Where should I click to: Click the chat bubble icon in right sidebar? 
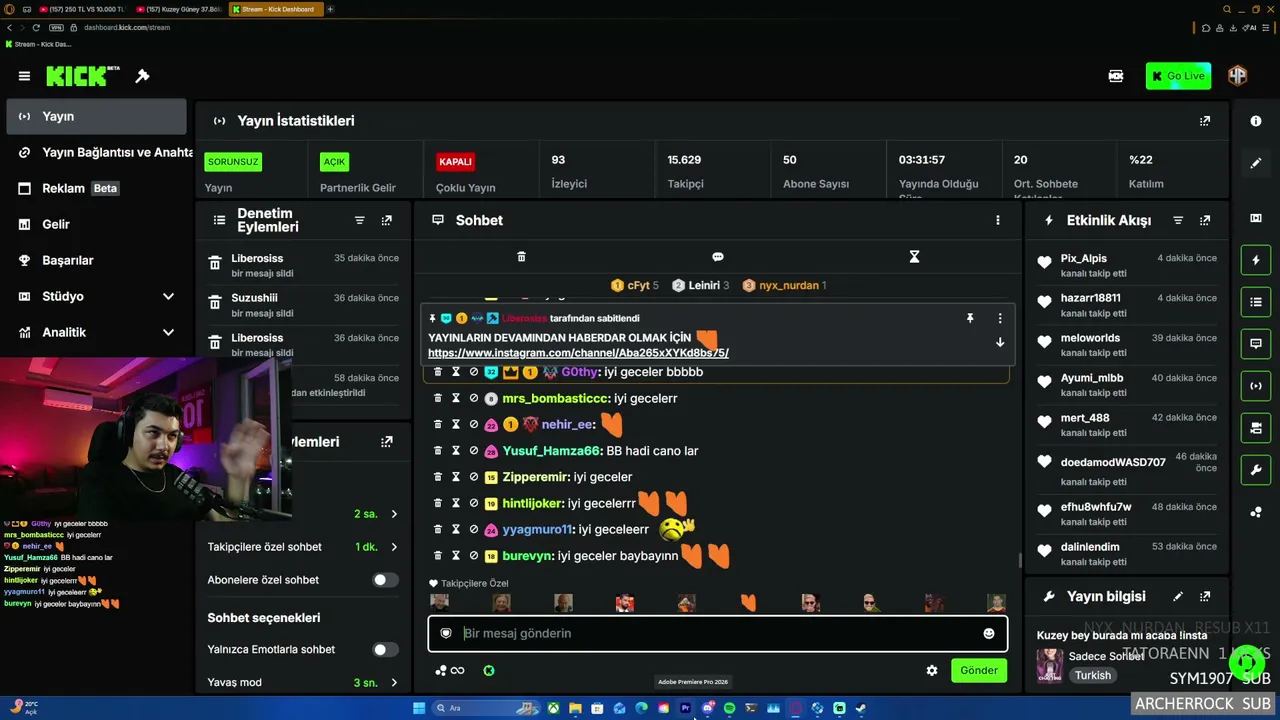tap(1256, 344)
